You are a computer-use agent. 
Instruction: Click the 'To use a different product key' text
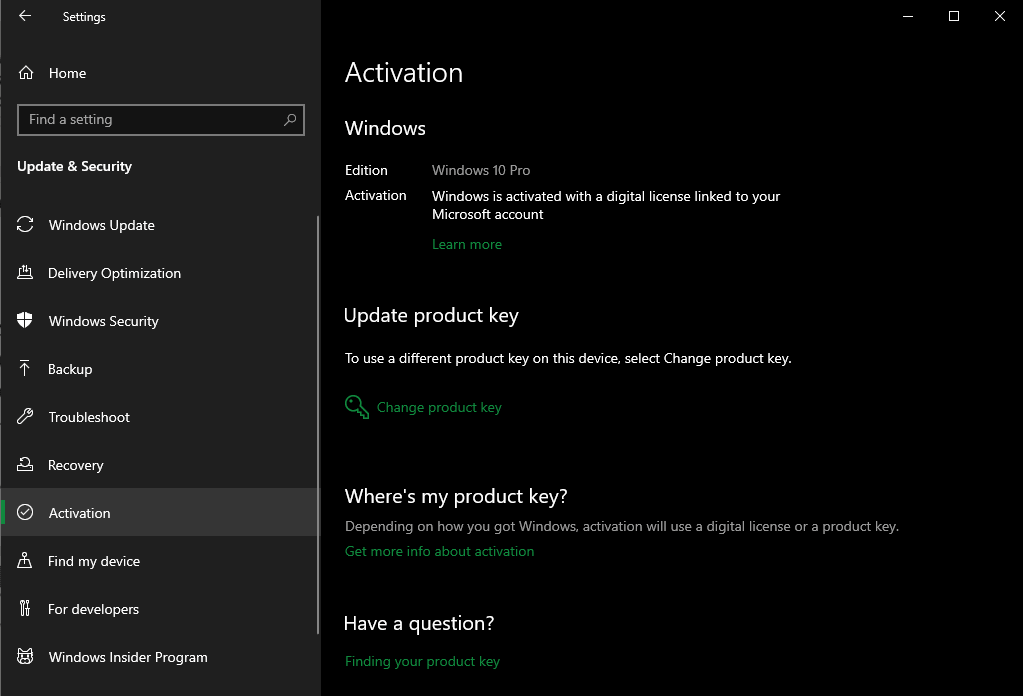[568, 358]
